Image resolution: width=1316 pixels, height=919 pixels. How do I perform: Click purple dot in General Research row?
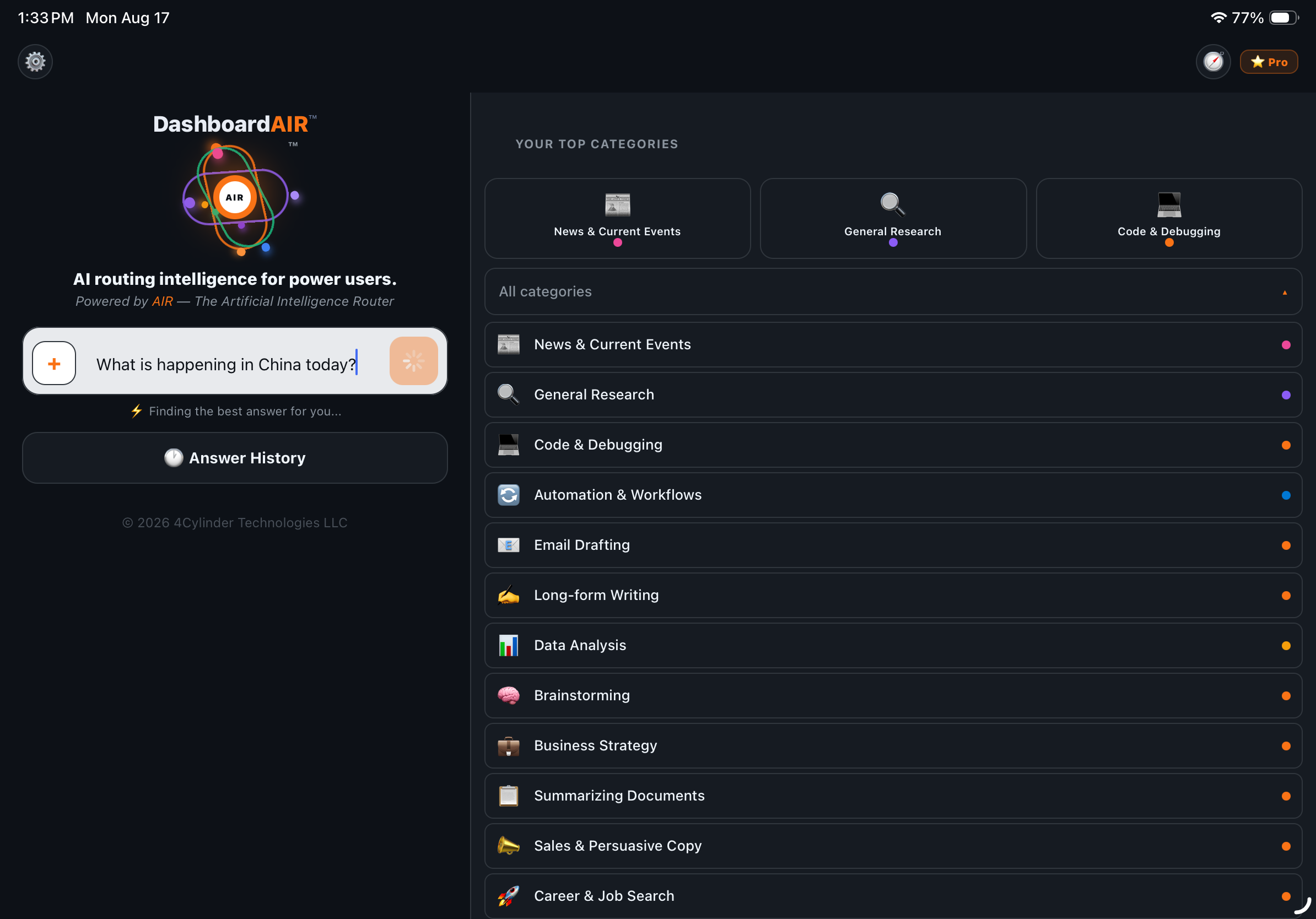coord(1286,394)
